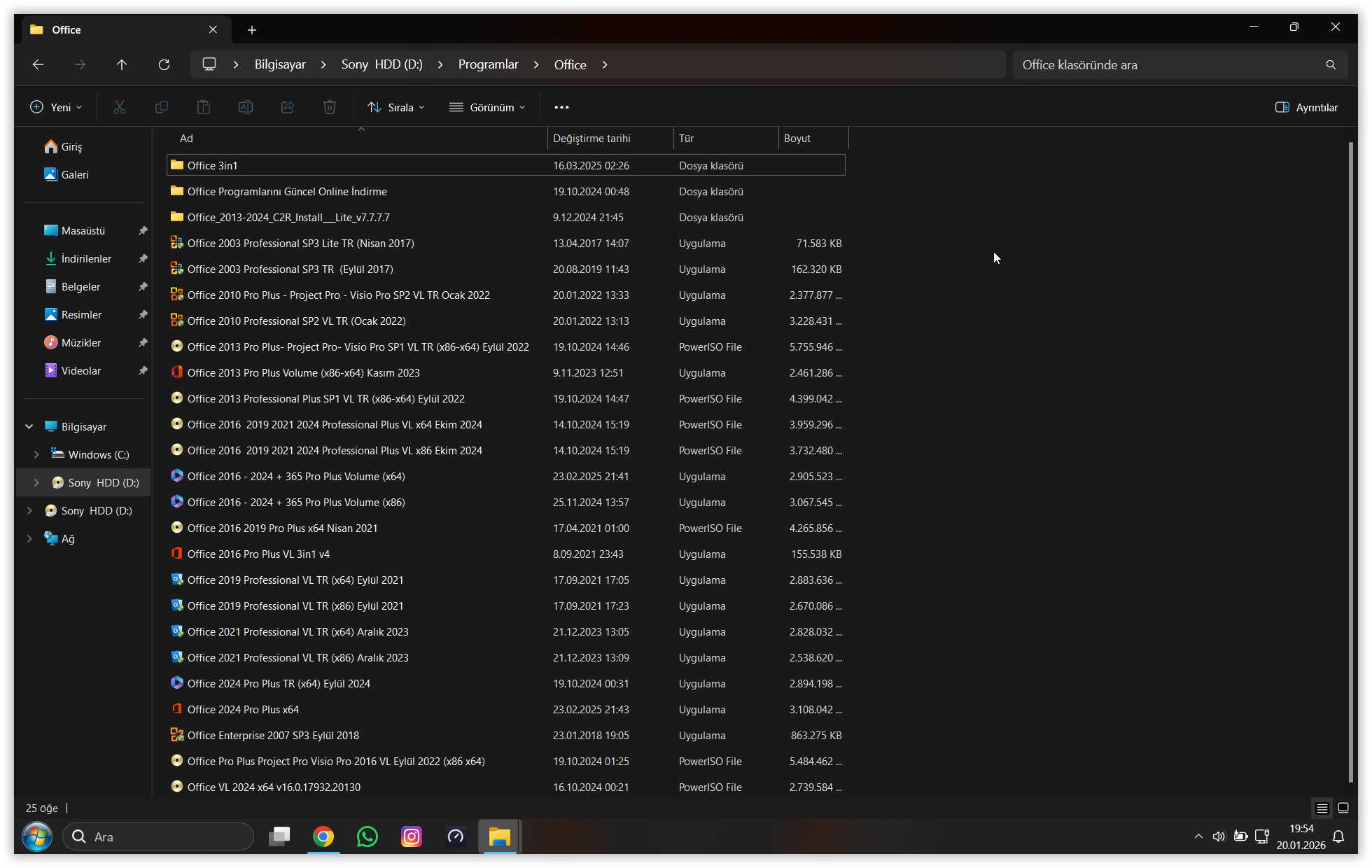Sort by the Ad column header

click(357, 139)
